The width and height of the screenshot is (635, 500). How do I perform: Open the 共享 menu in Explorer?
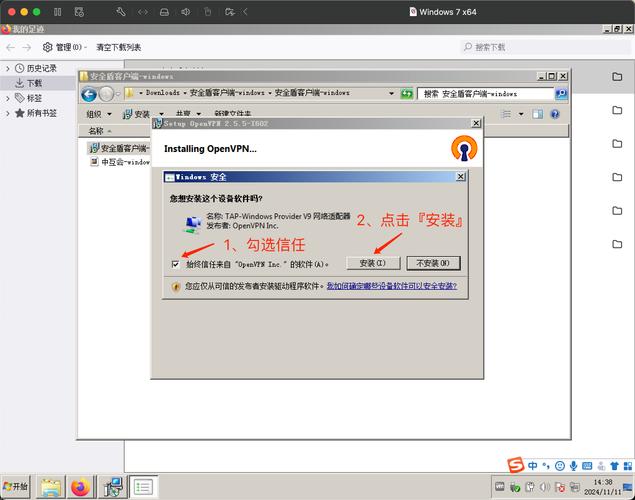188,114
